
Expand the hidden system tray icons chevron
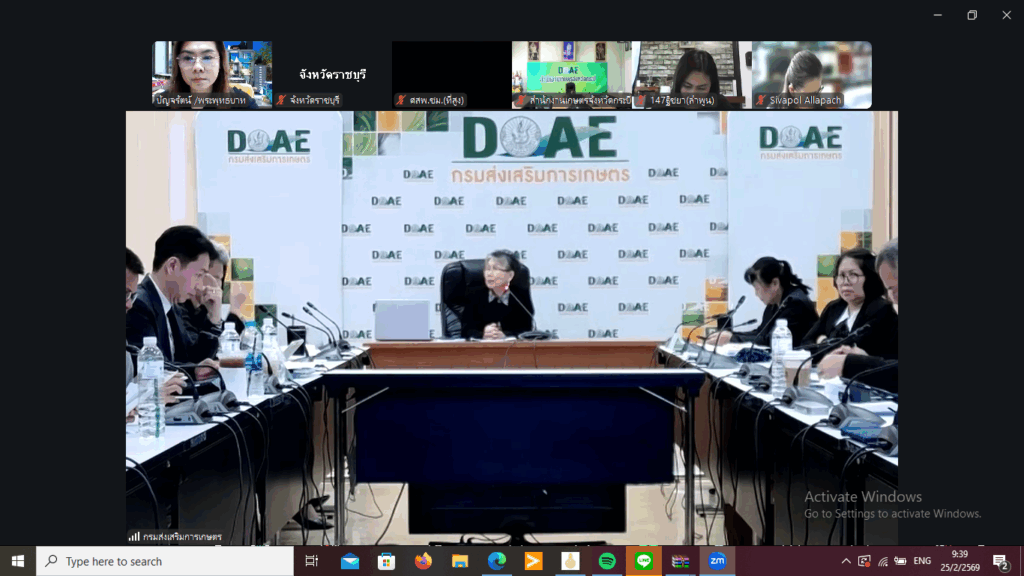pos(846,561)
